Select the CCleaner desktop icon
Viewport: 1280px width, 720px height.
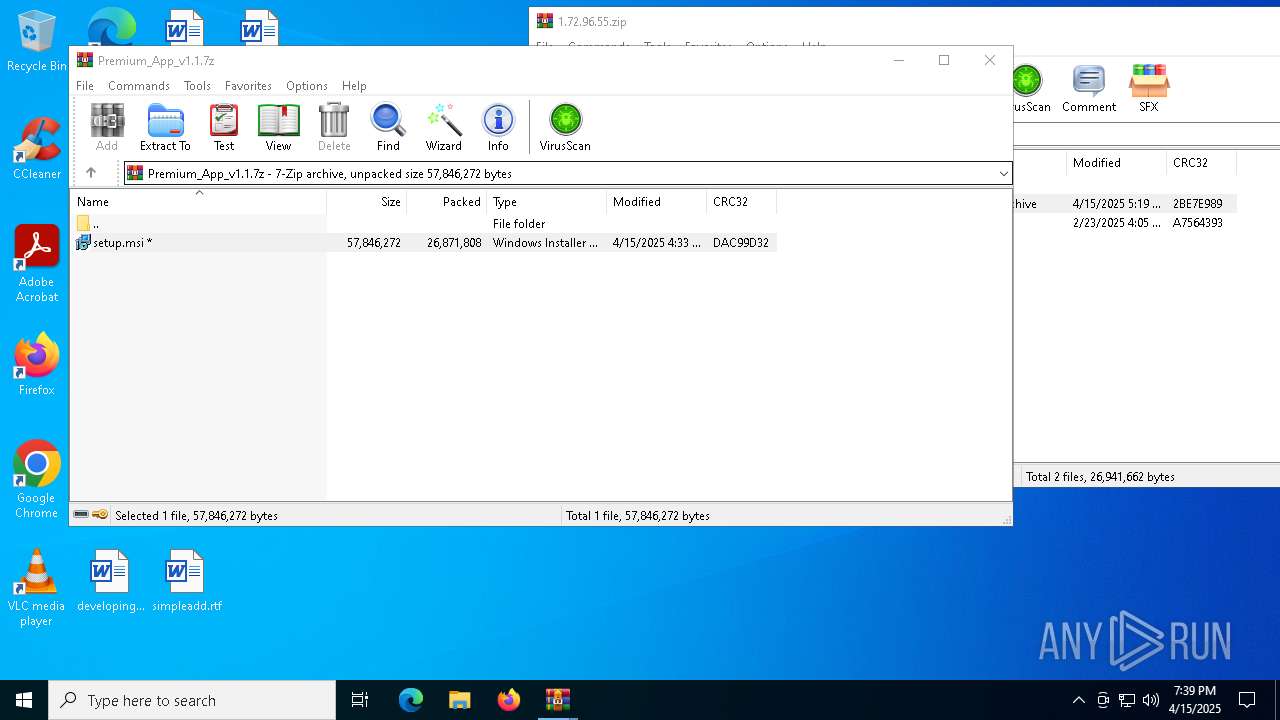36,149
